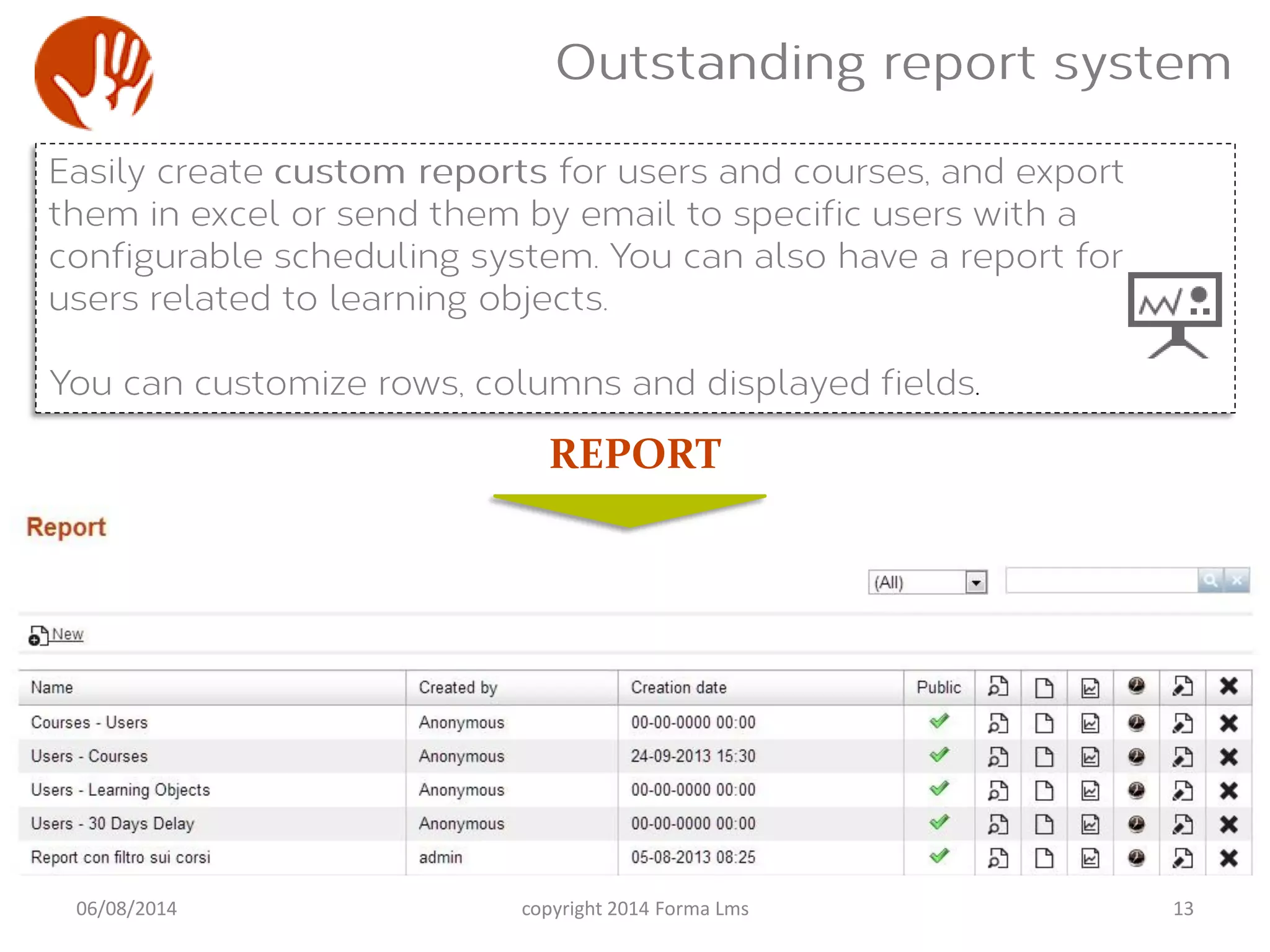This screenshot has height=952, width=1270.
Task: Toggle public checkmark for Report con filtro sui corsi
Action: (x=939, y=856)
